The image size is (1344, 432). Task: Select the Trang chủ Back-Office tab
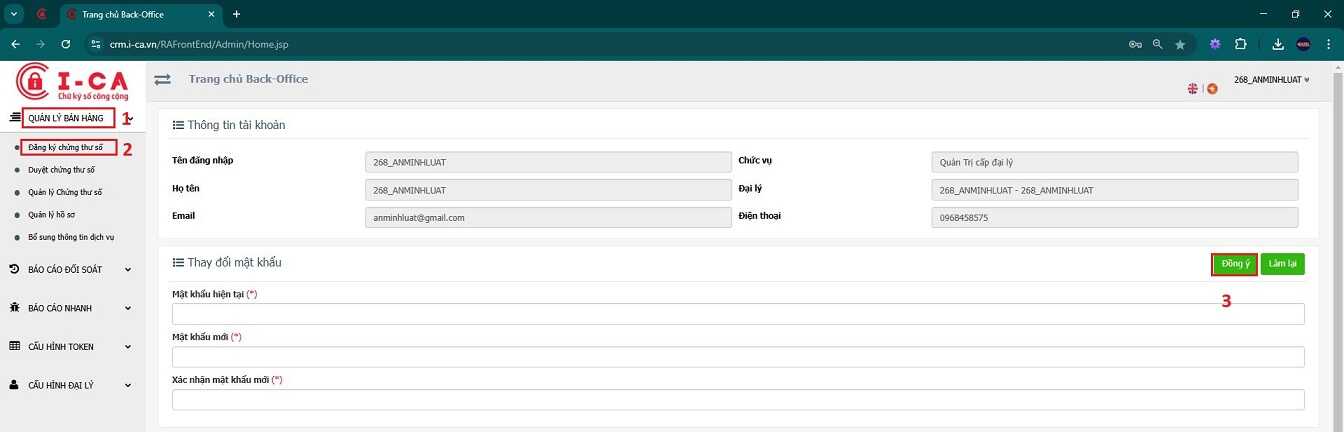coord(142,14)
